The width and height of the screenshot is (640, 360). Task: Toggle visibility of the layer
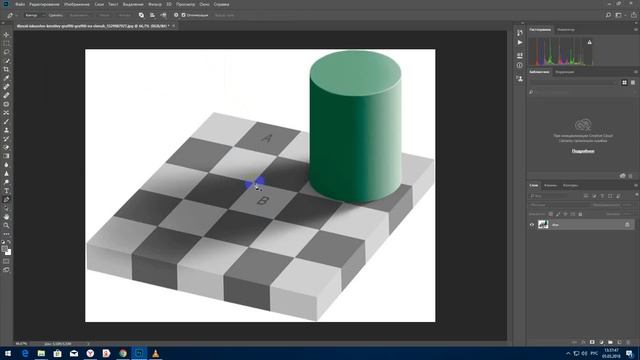coord(532,224)
